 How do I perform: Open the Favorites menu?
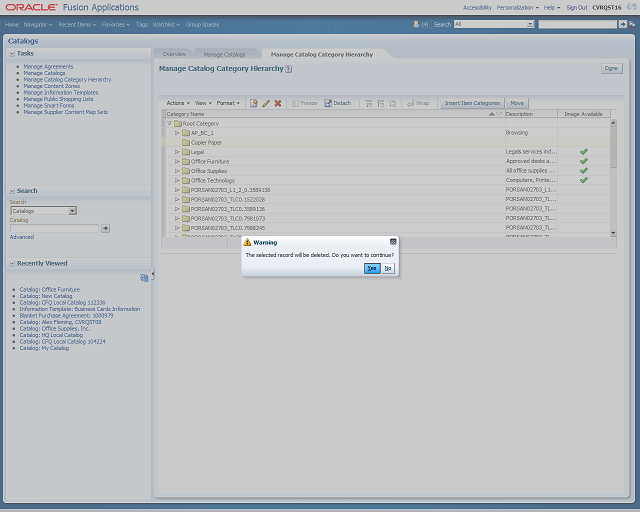[x=116, y=24]
